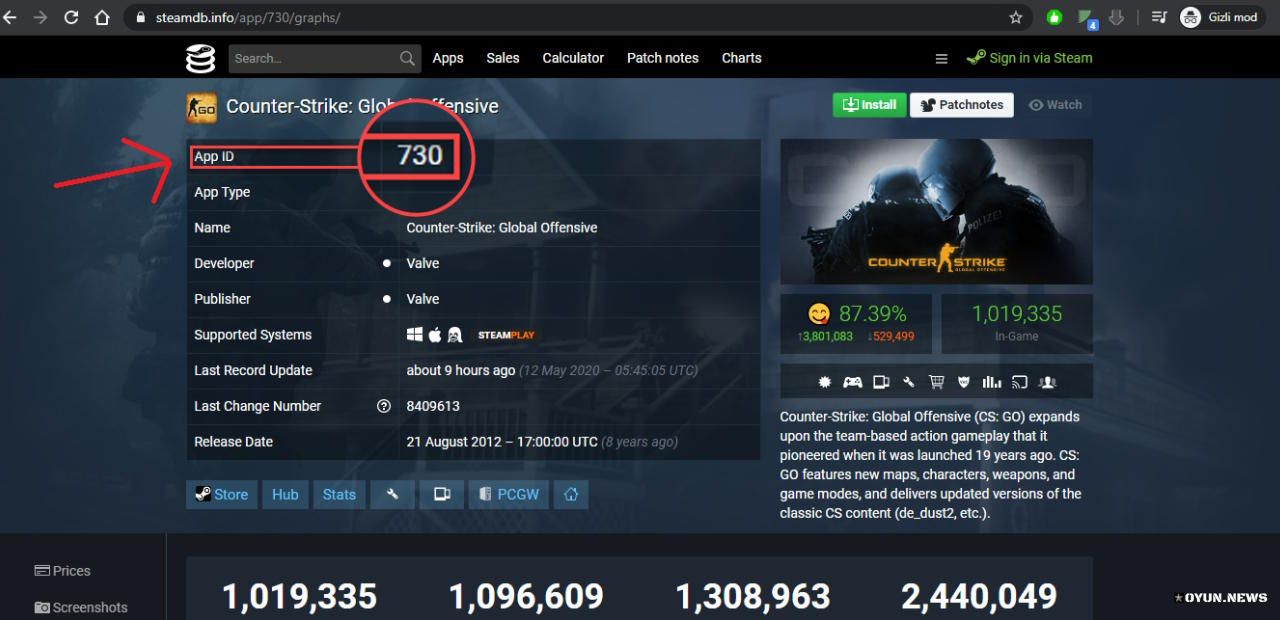Open the Apps menu item
Image resolution: width=1280 pixels, height=620 pixels.
(x=448, y=58)
